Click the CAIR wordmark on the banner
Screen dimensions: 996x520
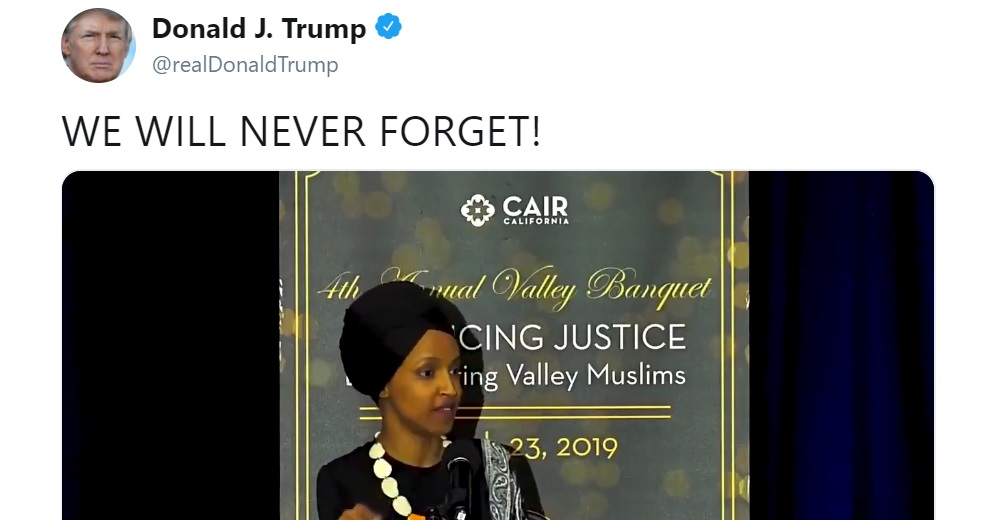point(535,206)
